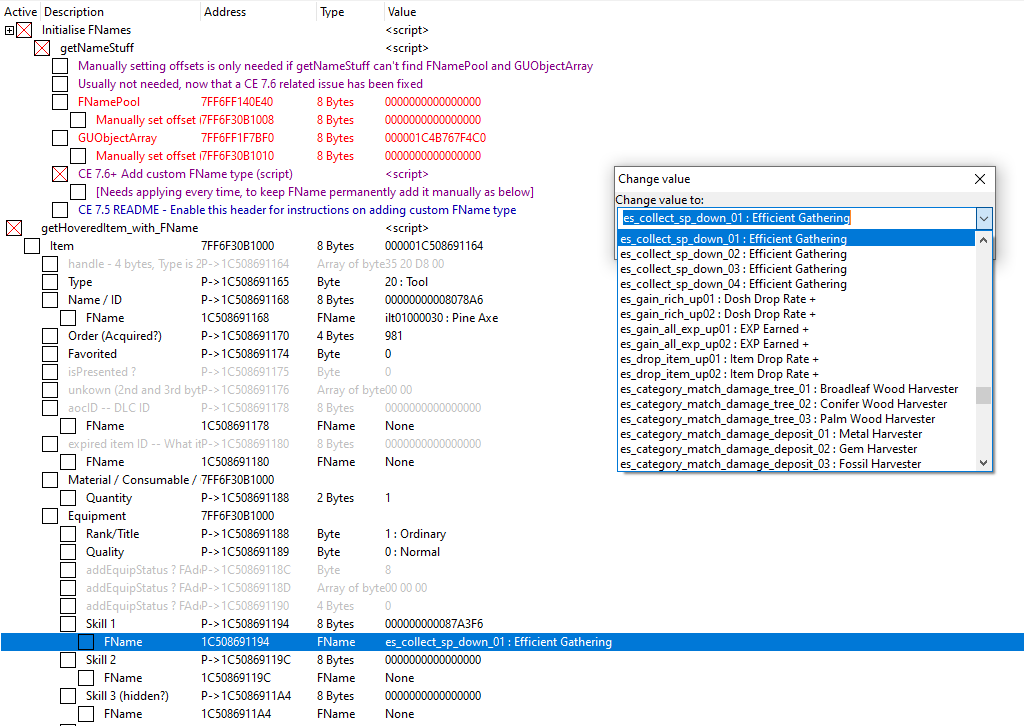Disable the Initialise FNames script checkbox
Viewport: 1024px width, 726px height.
(x=24, y=30)
